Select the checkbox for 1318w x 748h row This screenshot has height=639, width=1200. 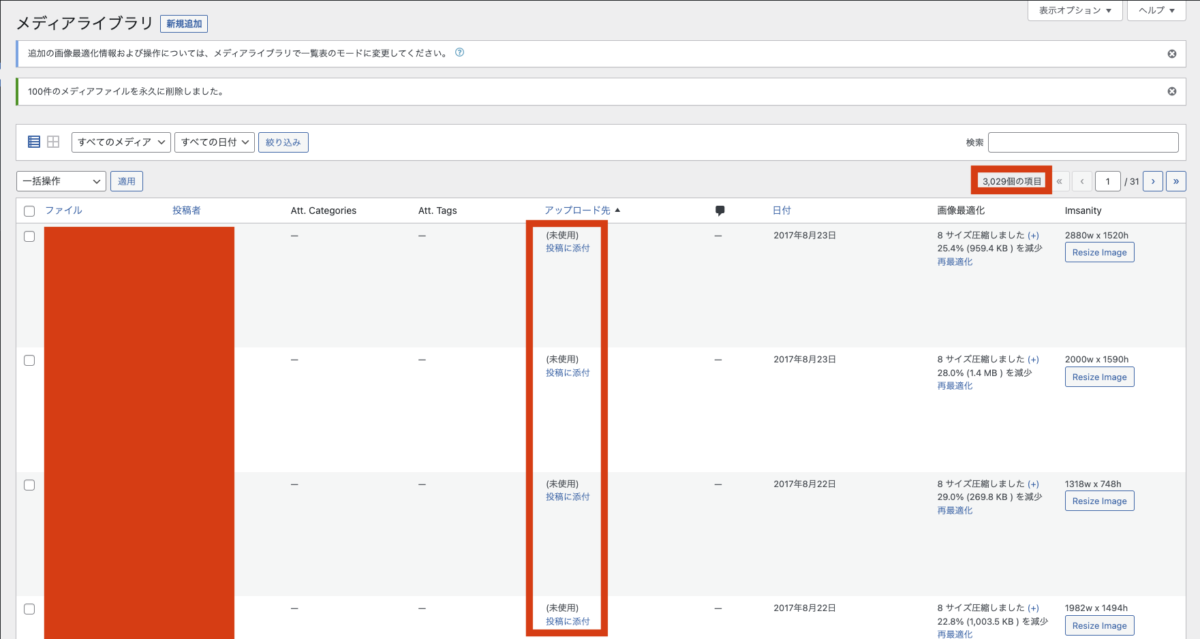[x=29, y=485]
